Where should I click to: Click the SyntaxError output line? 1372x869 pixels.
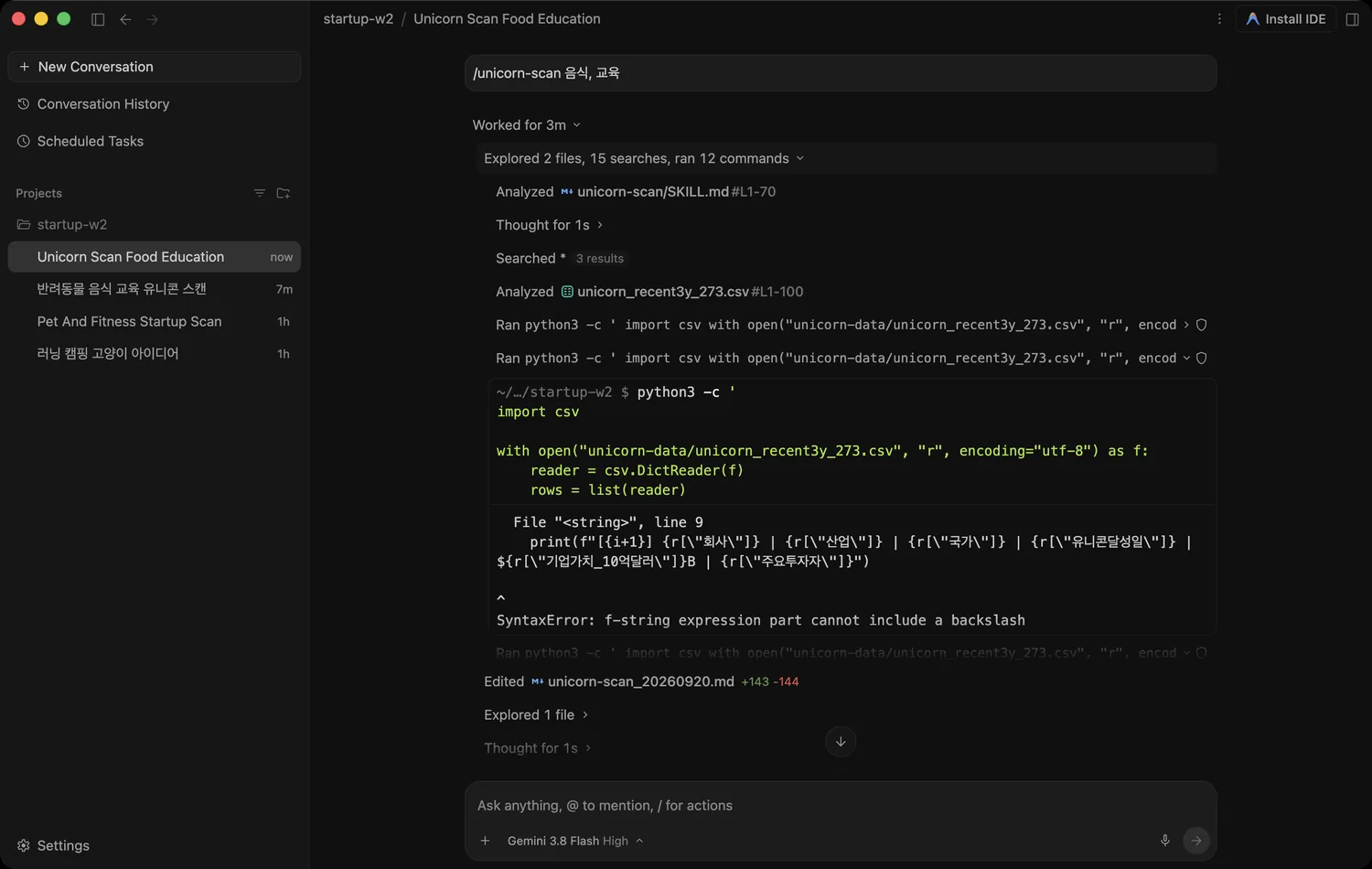(x=760, y=620)
